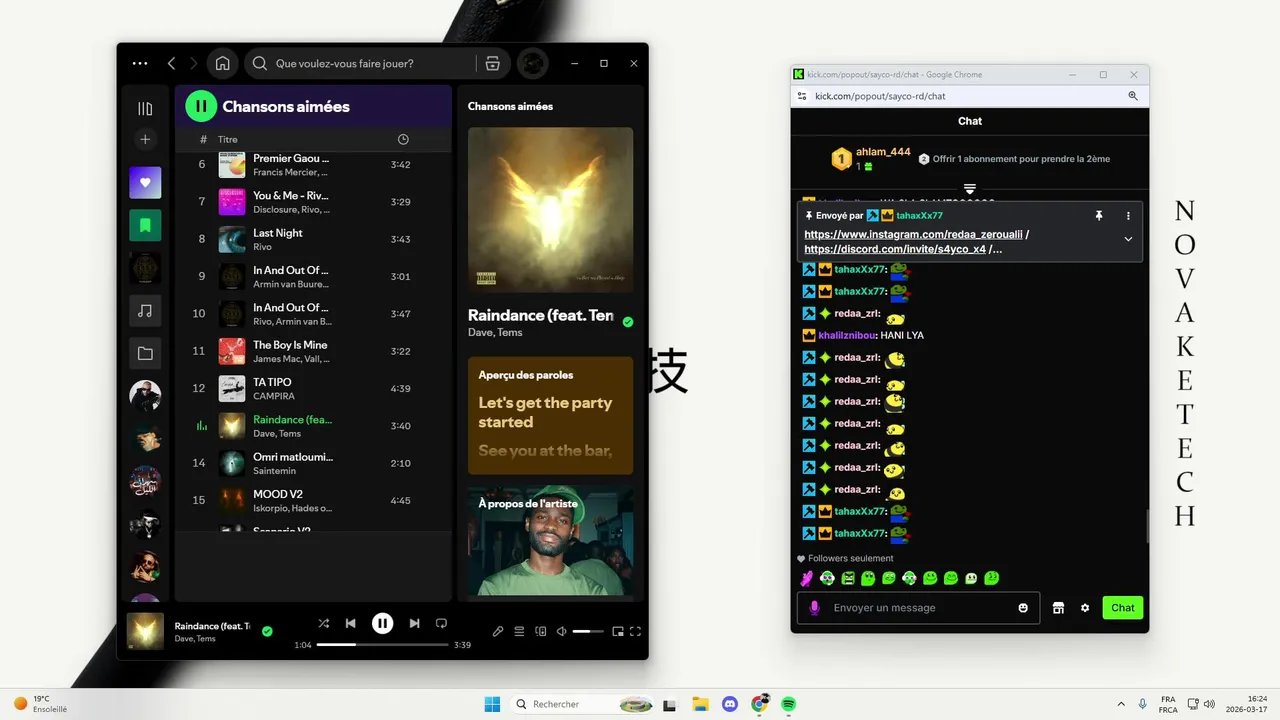Toggle repeat mode
Image resolution: width=1280 pixels, height=720 pixels.
point(441,623)
